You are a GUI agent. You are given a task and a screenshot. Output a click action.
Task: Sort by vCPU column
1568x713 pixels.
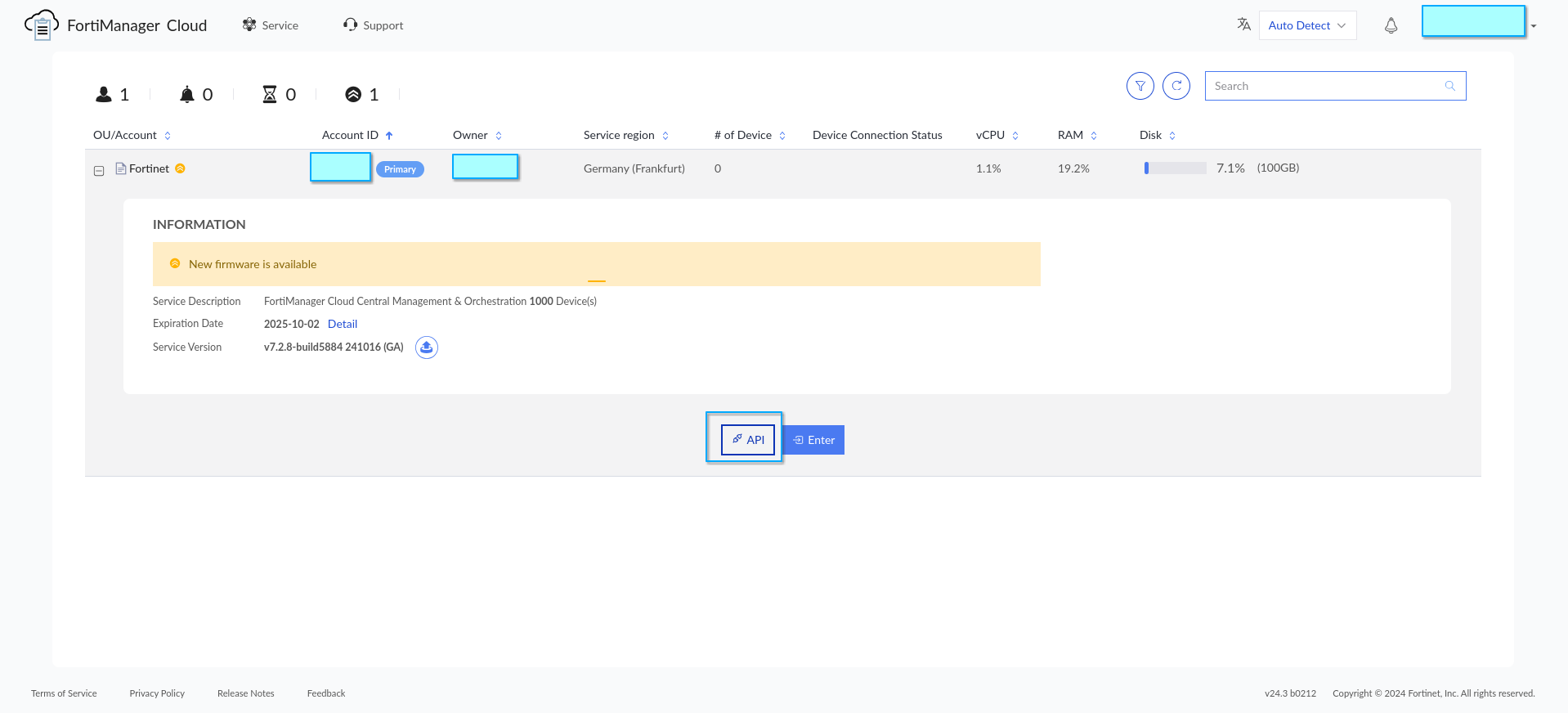click(1015, 136)
